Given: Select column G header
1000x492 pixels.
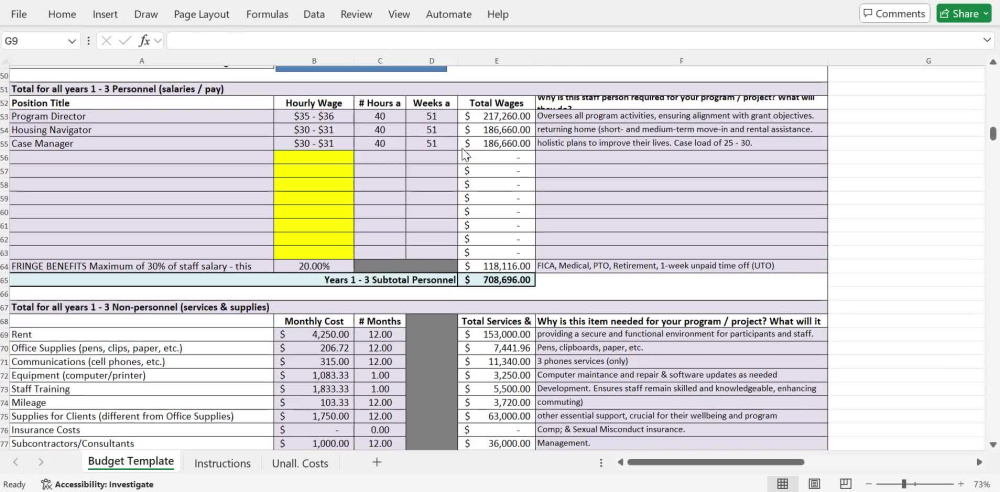Looking at the screenshot, I should [928, 61].
